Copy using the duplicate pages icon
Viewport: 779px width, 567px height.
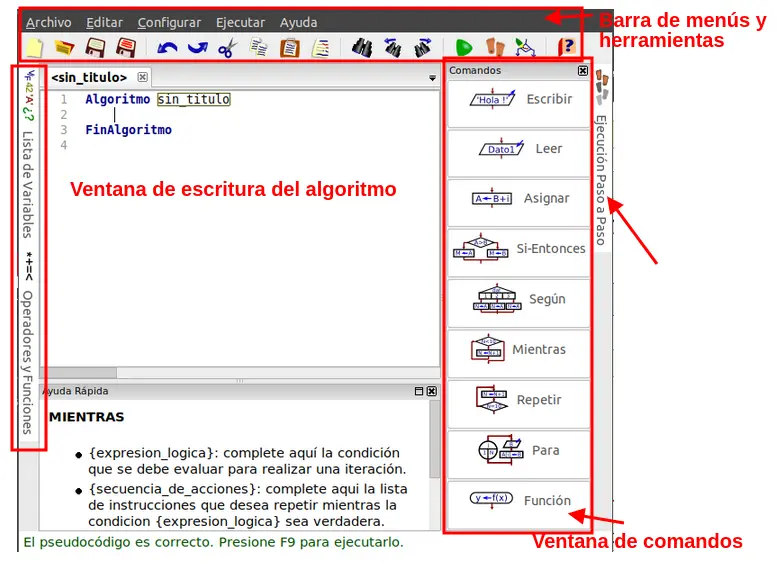click(259, 48)
